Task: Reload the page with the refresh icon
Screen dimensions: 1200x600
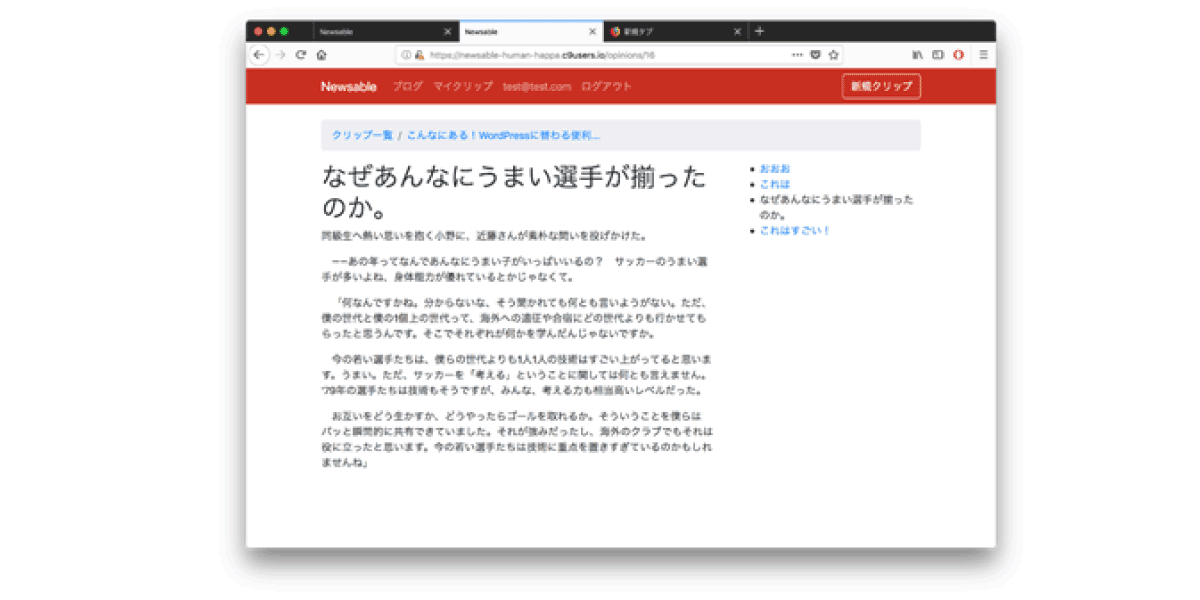Action: click(x=300, y=55)
